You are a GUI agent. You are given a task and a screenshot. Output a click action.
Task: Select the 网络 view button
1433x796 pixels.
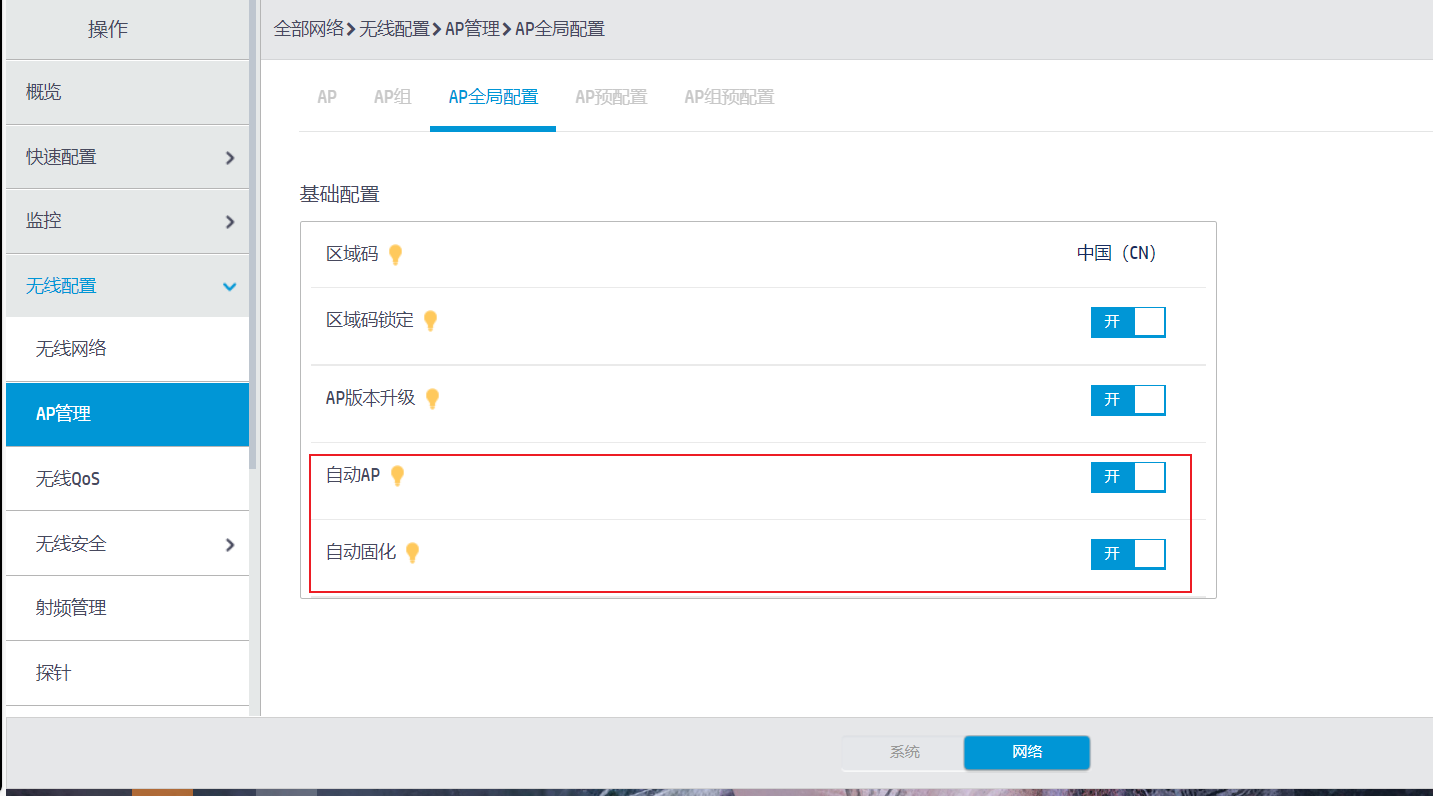pos(1027,752)
